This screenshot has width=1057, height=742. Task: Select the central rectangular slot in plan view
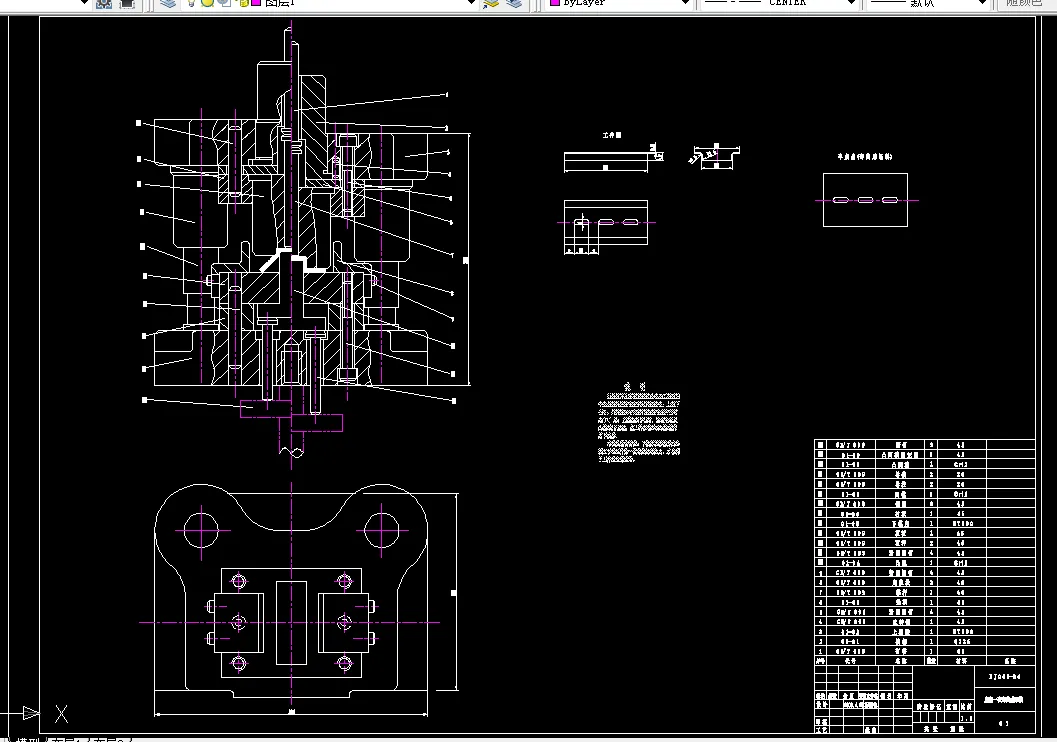[291, 623]
